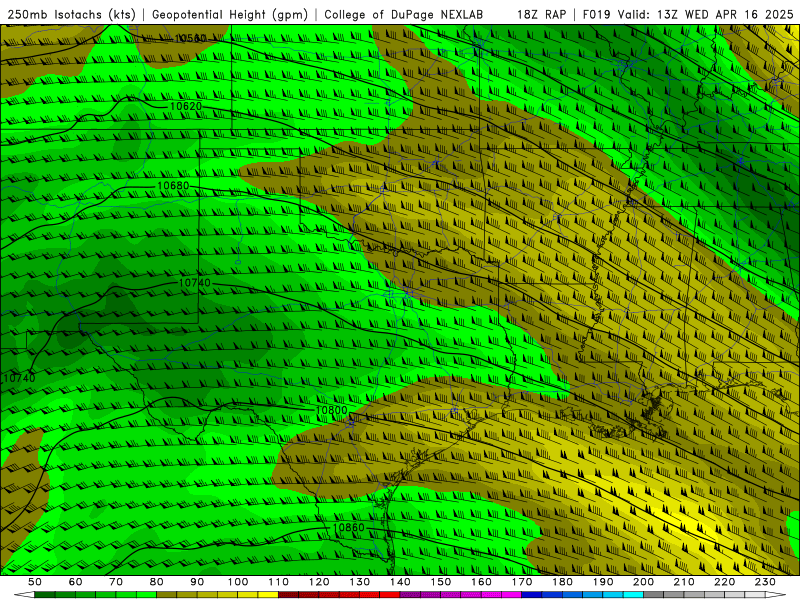Click the colorbar value 120
The width and height of the screenshot is (800, 600).
coord(319,582)
